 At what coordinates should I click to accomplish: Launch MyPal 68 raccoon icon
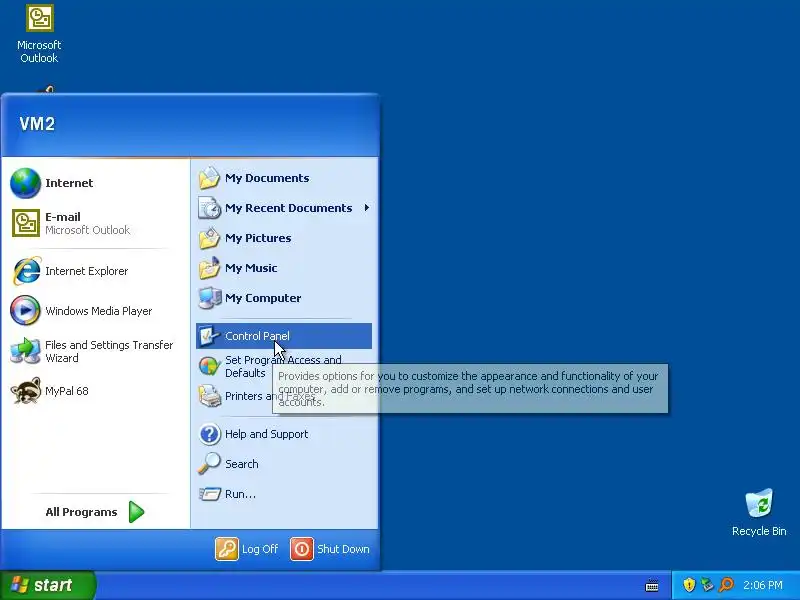(26, 391)
